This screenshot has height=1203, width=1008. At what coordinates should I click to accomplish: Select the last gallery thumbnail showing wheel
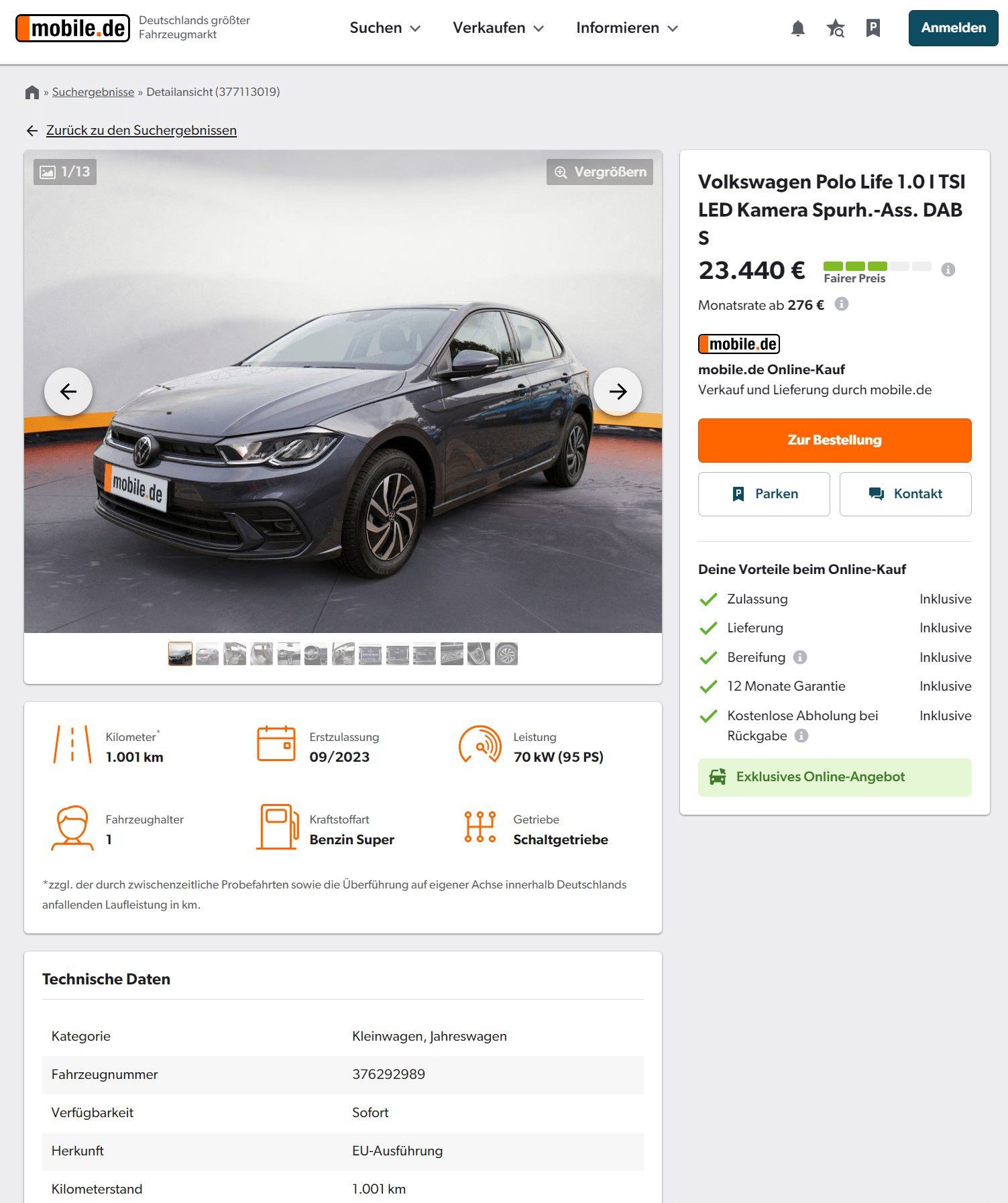point(506,654)
